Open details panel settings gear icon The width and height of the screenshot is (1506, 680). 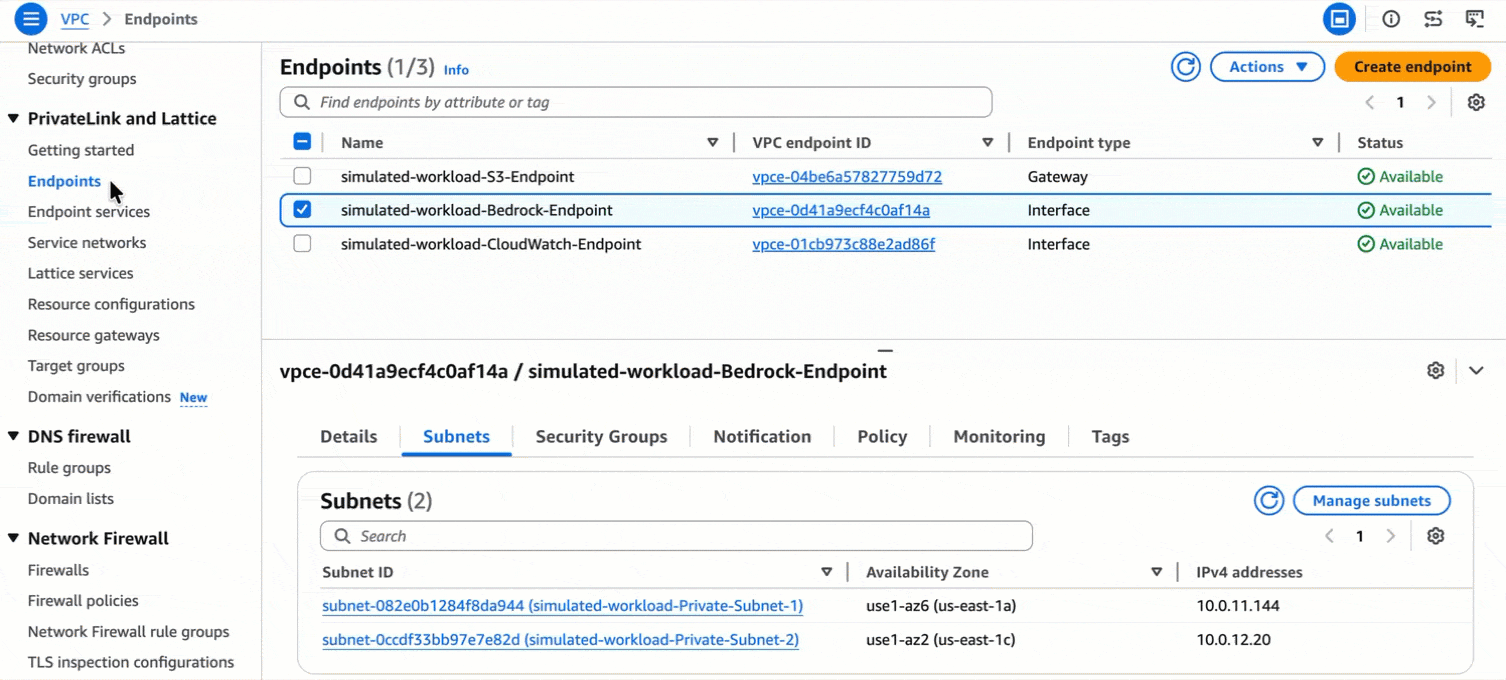click(1435, 371)
